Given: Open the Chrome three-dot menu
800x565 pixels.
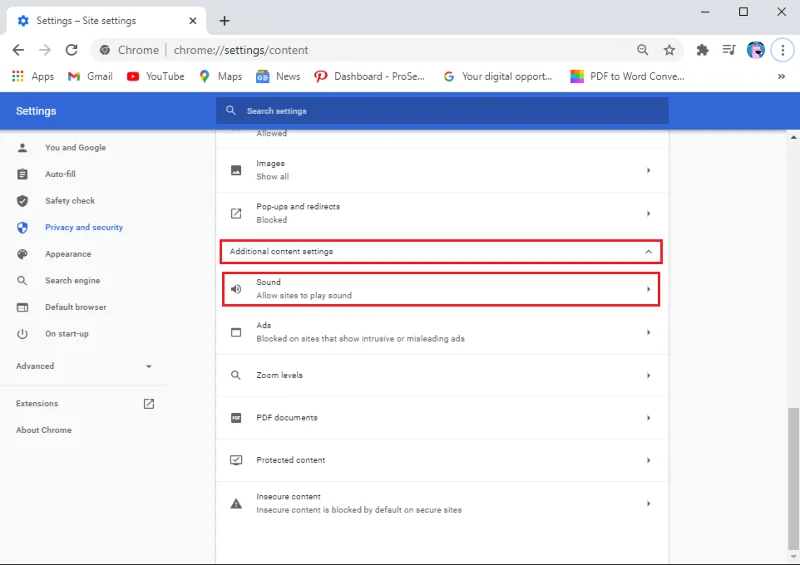Looking at the screenshot, I should [782, 50].
